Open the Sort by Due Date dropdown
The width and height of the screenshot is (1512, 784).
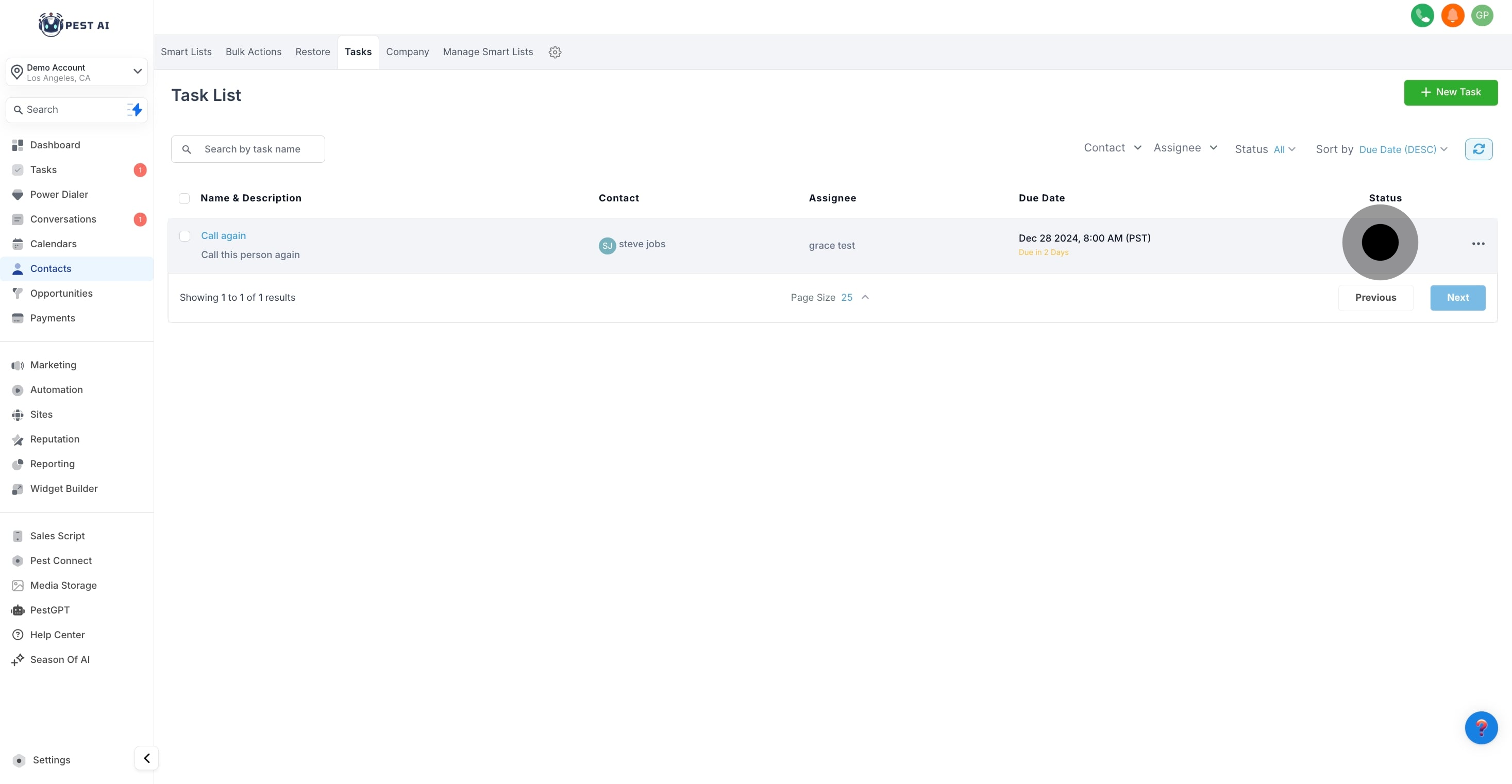pos(1402,150)
